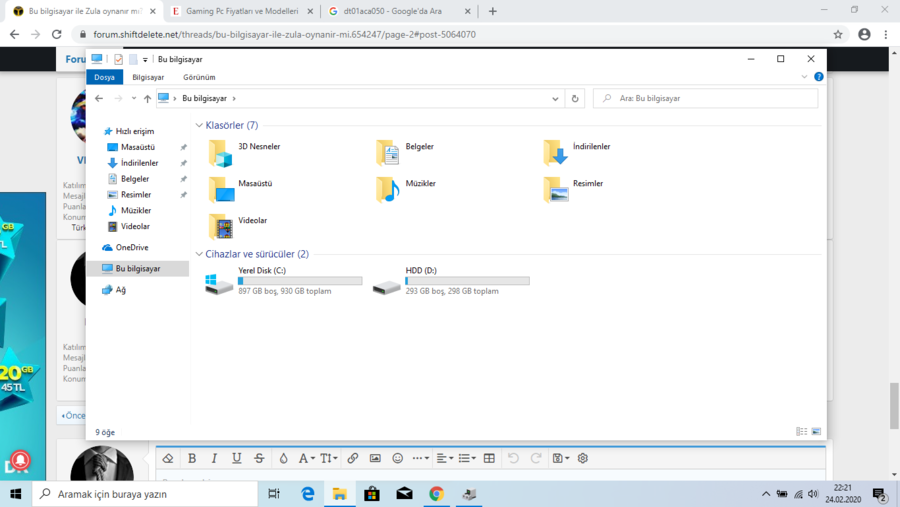Expand the Explorer ribbon chevron

(804, 77)
